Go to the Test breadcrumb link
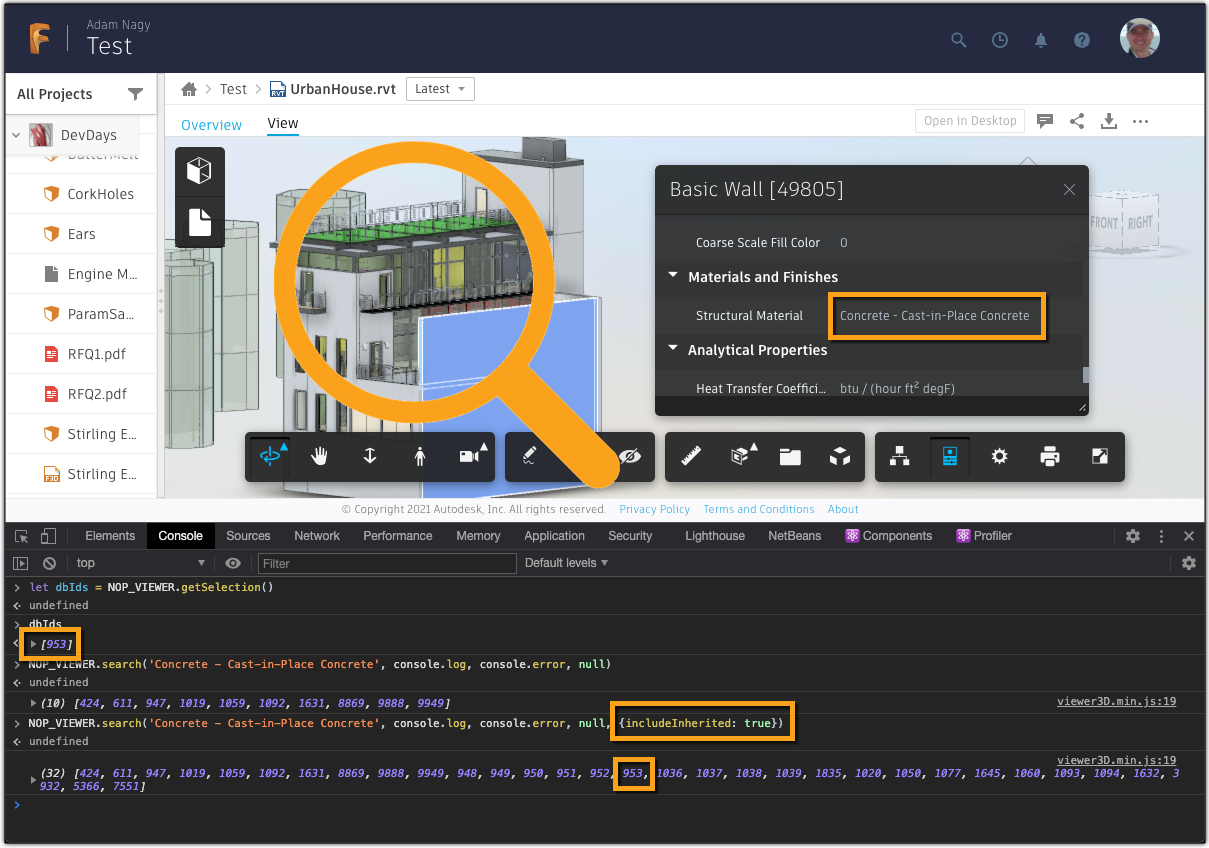Image resolution: width=1209 pixels, height=848 pixels. coord(233,89)
